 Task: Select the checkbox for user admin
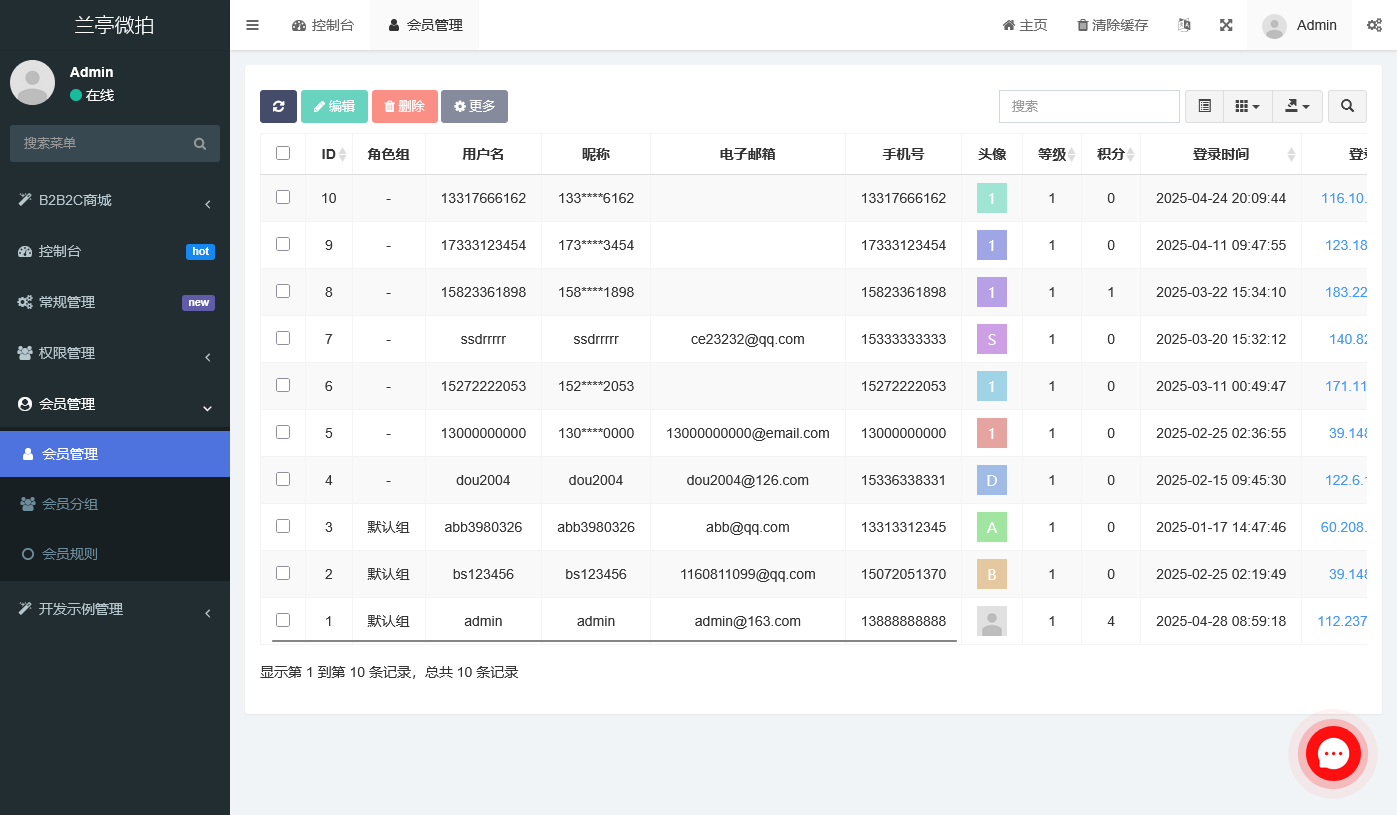[x=283, y=621]
